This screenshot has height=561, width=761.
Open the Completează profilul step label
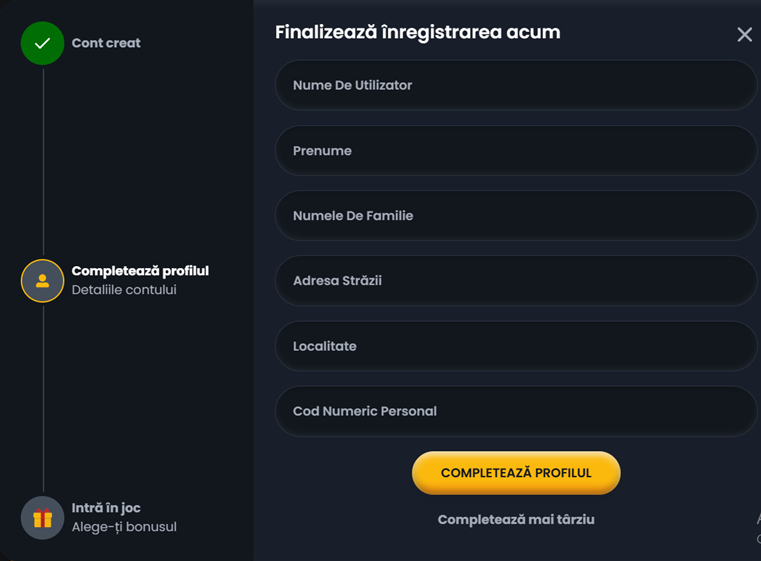pos(140,271)
